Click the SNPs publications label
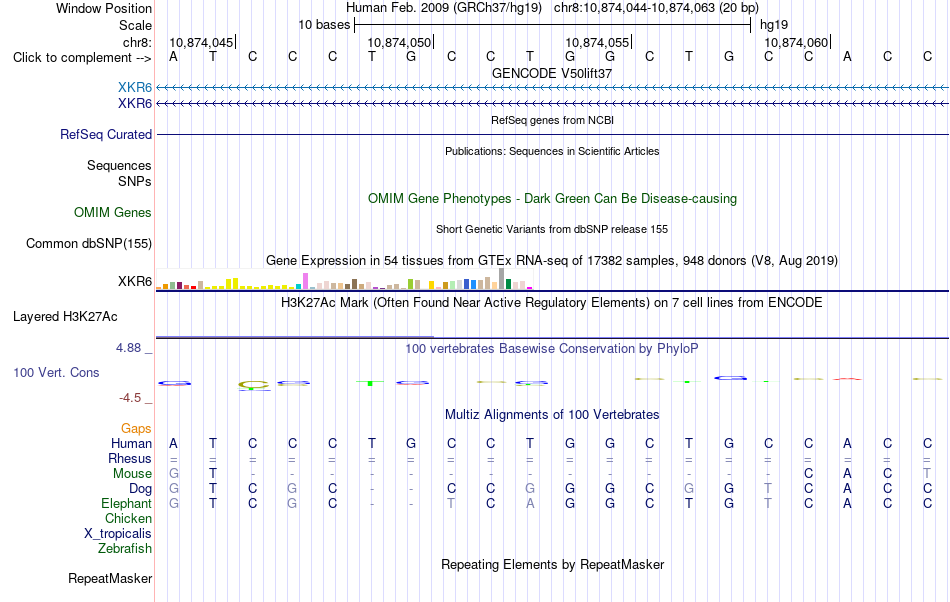Viewport: 950px width, 602px height. pyautogui.click(x=135, y=181)
